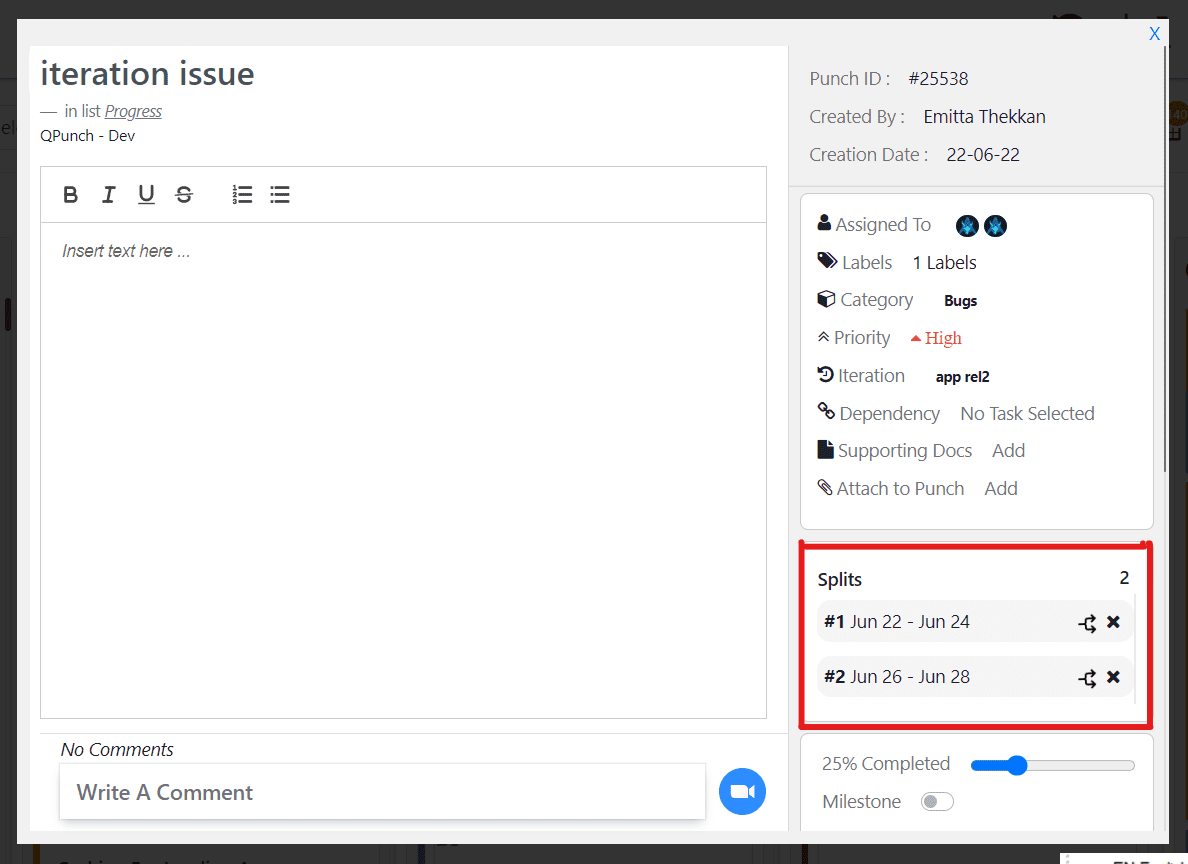Viewport: 1188px width, 864px height.
Task: Change the Bugs category
Action: tap(960, 300)
